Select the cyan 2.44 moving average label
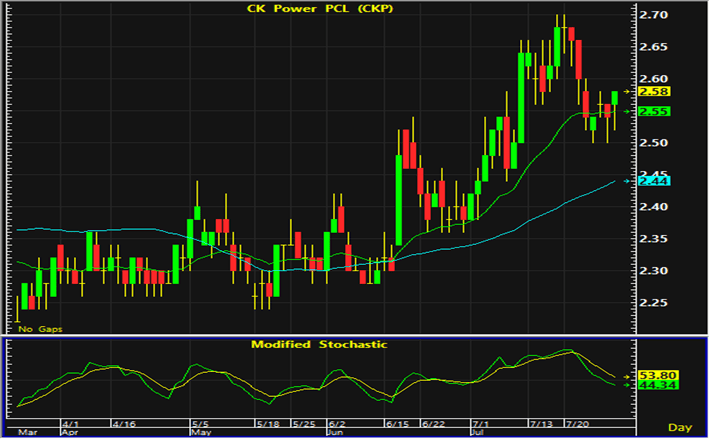710x439 pixels. tap(654, 181)
